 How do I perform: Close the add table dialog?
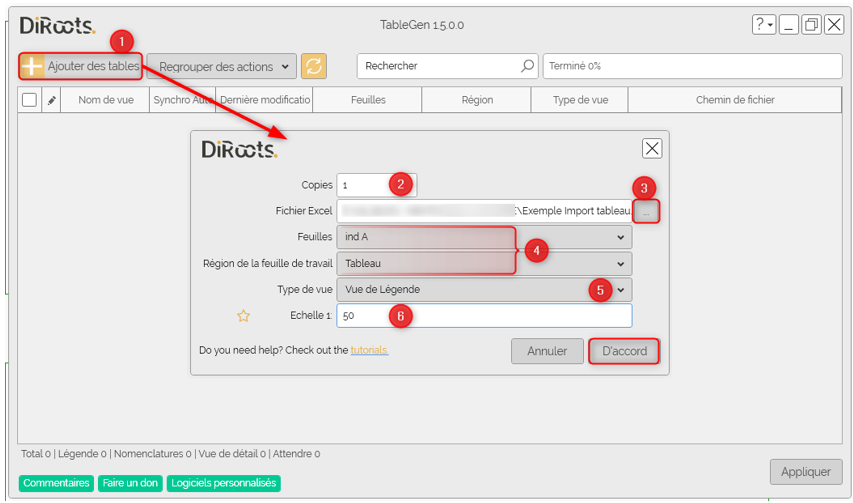pyautogui.click(x=651, y=148)
